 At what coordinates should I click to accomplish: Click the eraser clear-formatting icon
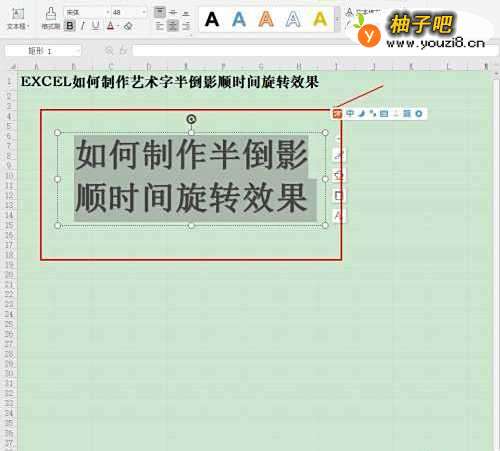pos(128,26)
